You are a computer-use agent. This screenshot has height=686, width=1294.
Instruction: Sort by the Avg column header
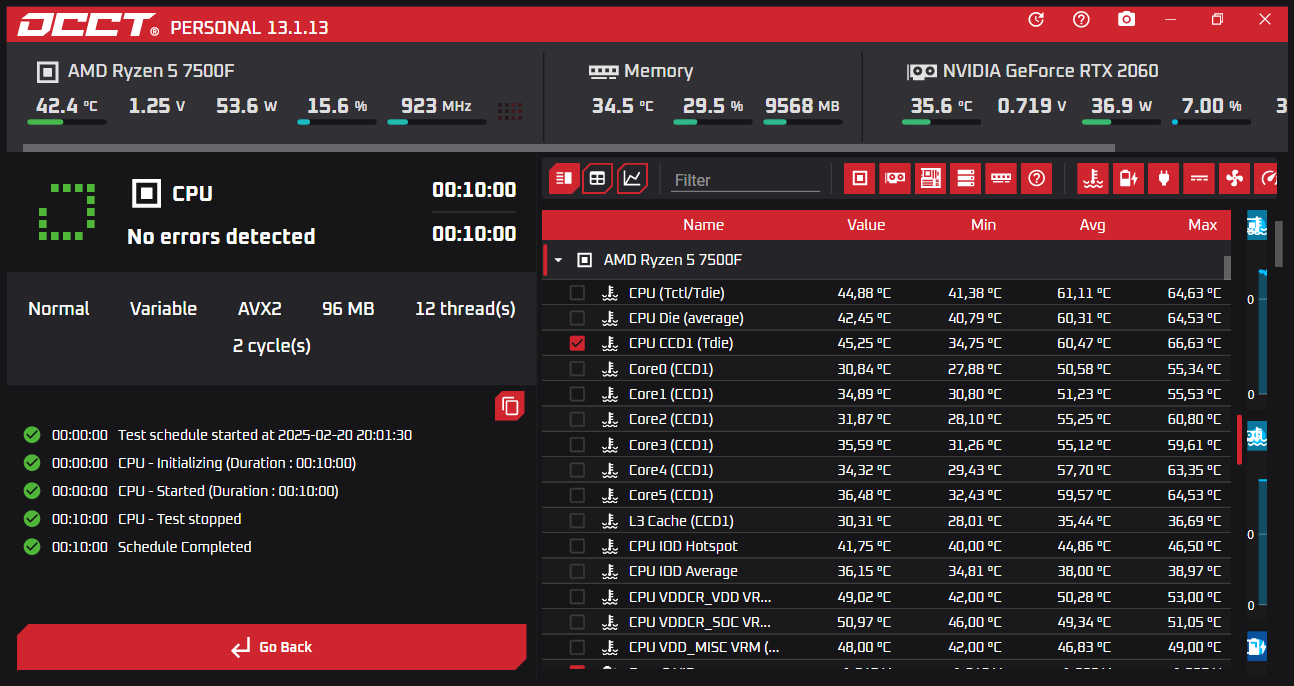pyautogui.click(x=1092, y=225)
